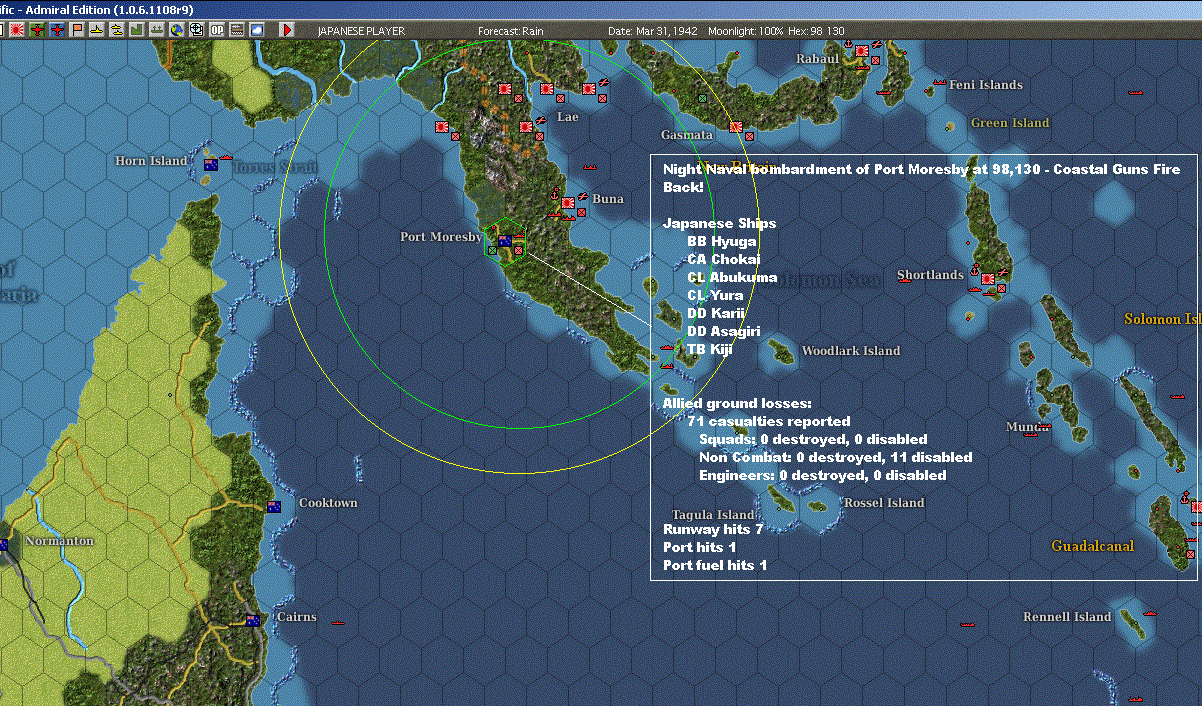Click the JAPANESE PLAYER label in the top bar
This screenshot has height=706, width=1202.
(361, 31)
